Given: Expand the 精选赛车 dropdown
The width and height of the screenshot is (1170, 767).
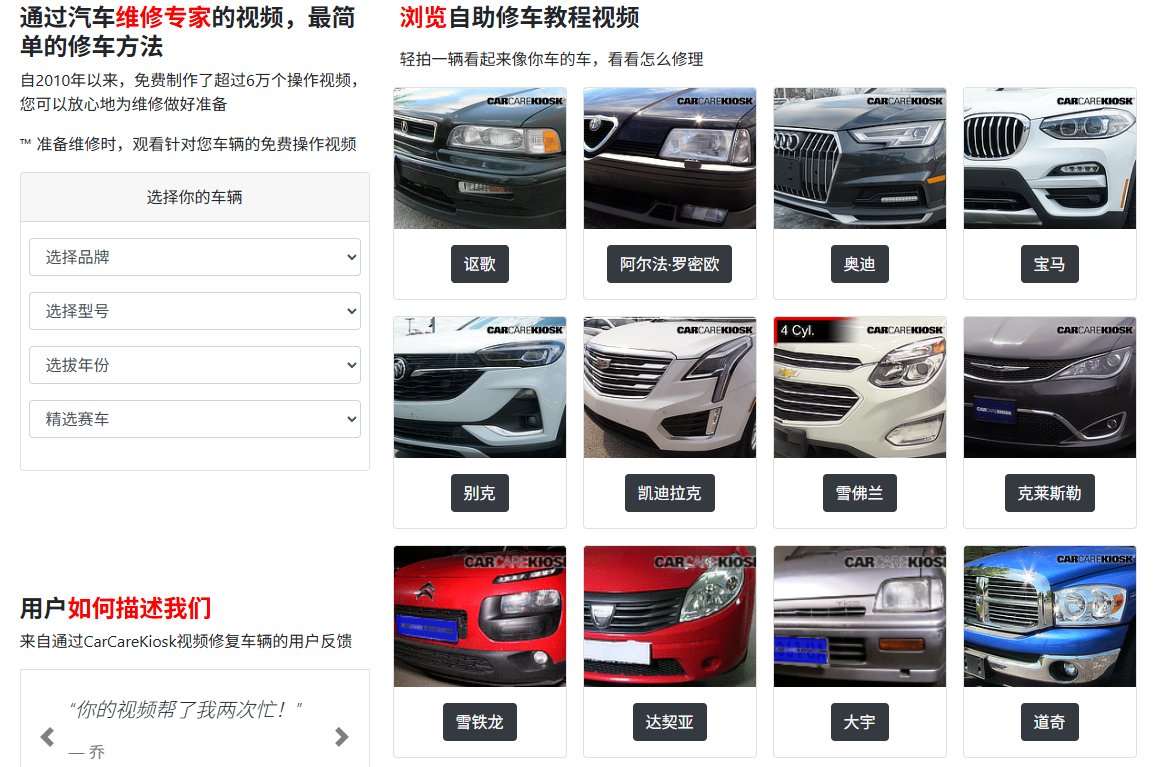Looking at the screenshot, I should [195, 419].
